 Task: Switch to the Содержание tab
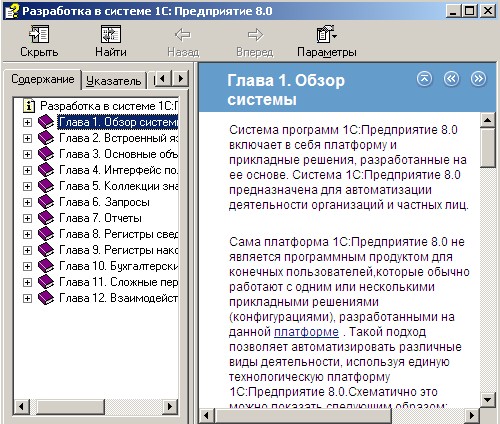coord(43,79)
